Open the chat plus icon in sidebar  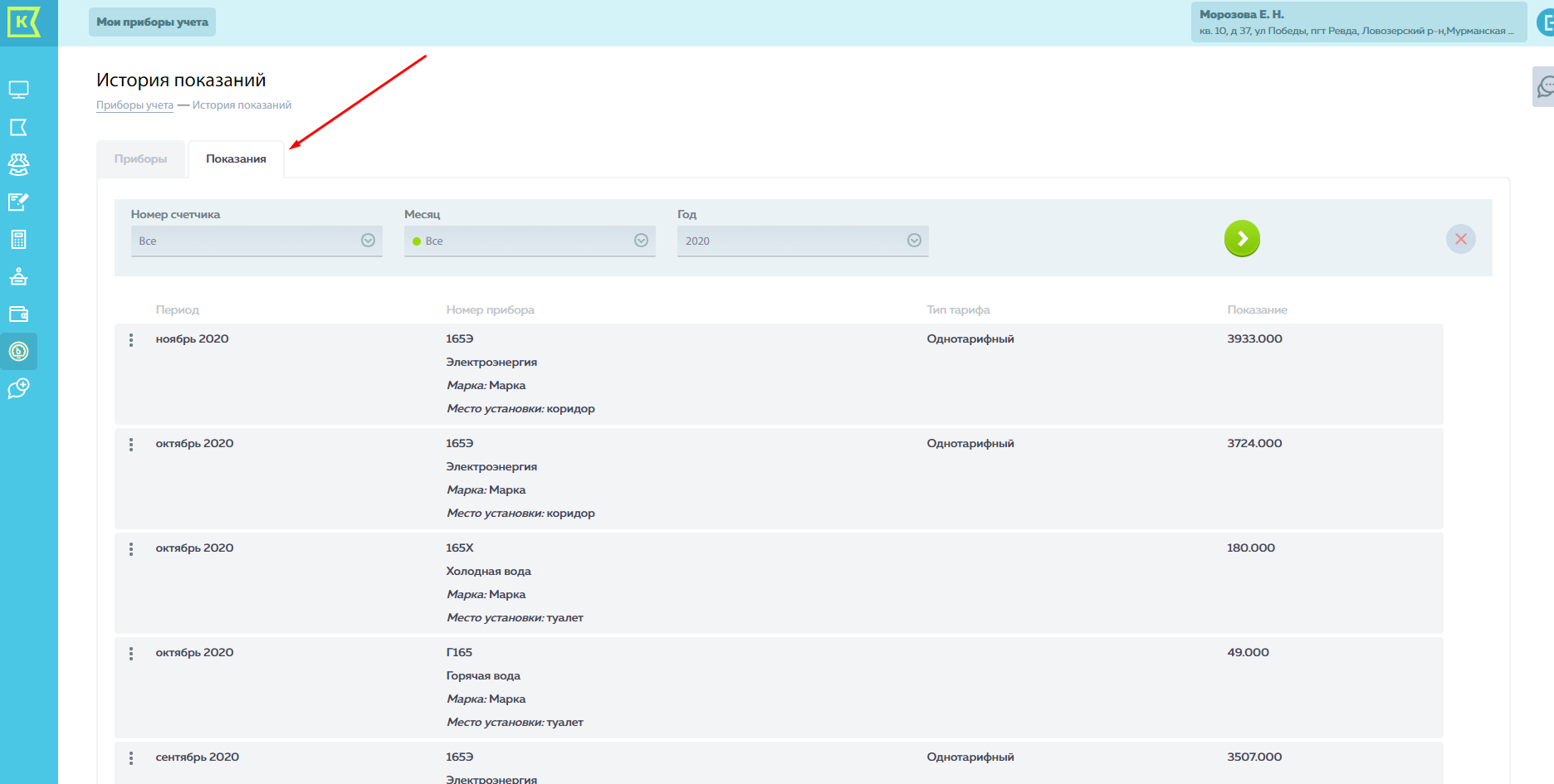click(18, 388)
